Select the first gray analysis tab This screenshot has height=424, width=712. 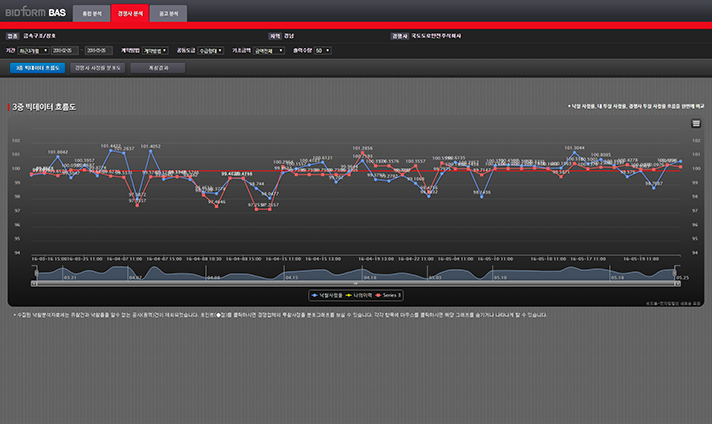(x=91, y=14)
